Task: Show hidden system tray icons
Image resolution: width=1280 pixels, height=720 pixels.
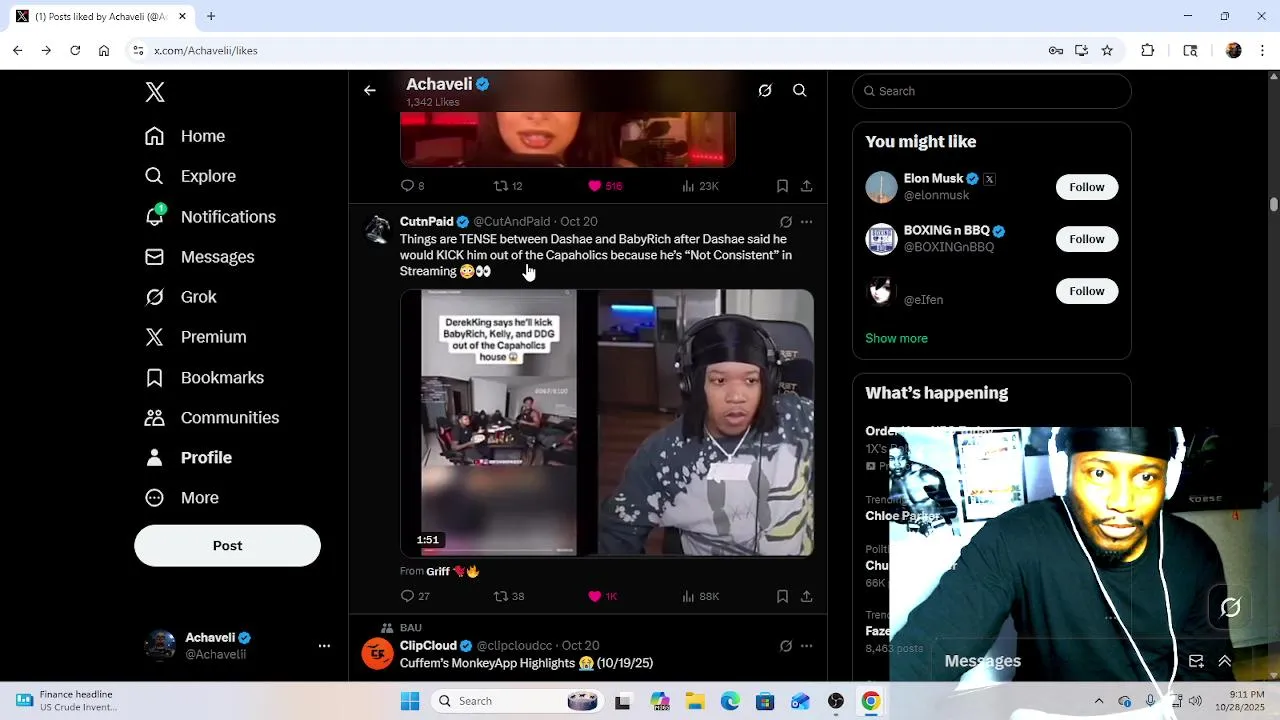Action: coord(1099,701)
